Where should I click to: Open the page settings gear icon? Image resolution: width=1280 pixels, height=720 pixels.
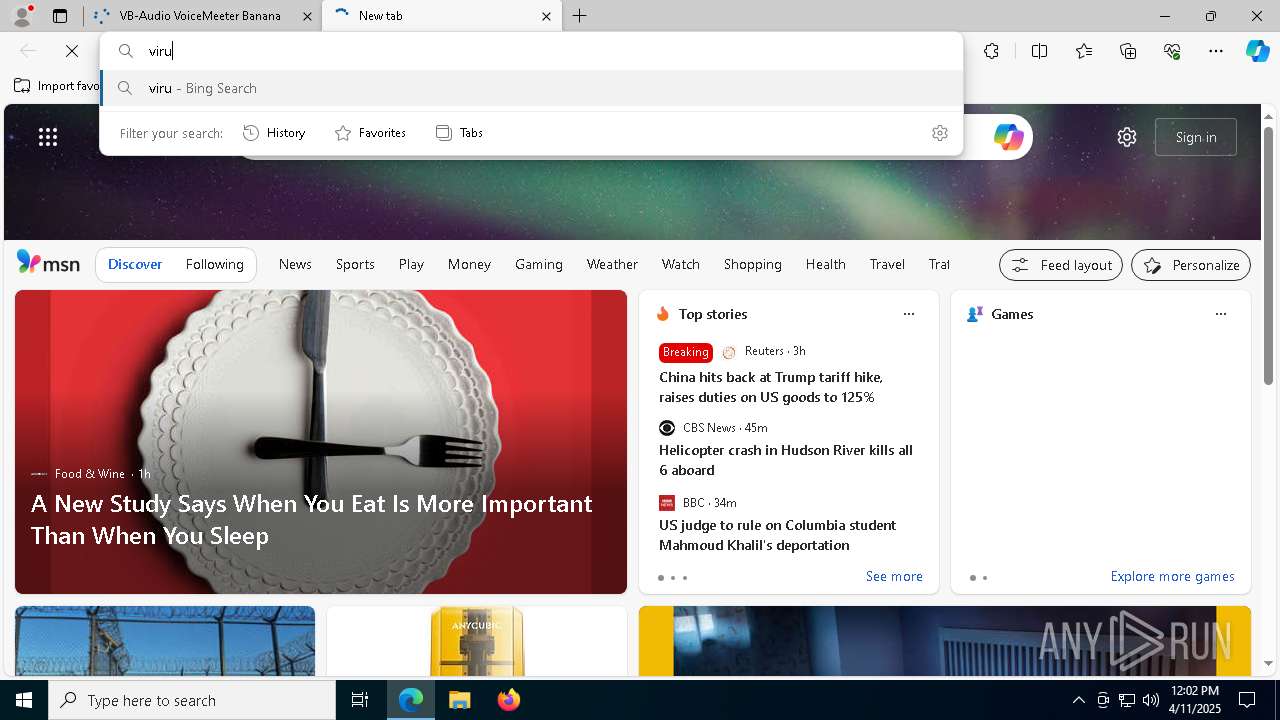tap(1127, 137)
